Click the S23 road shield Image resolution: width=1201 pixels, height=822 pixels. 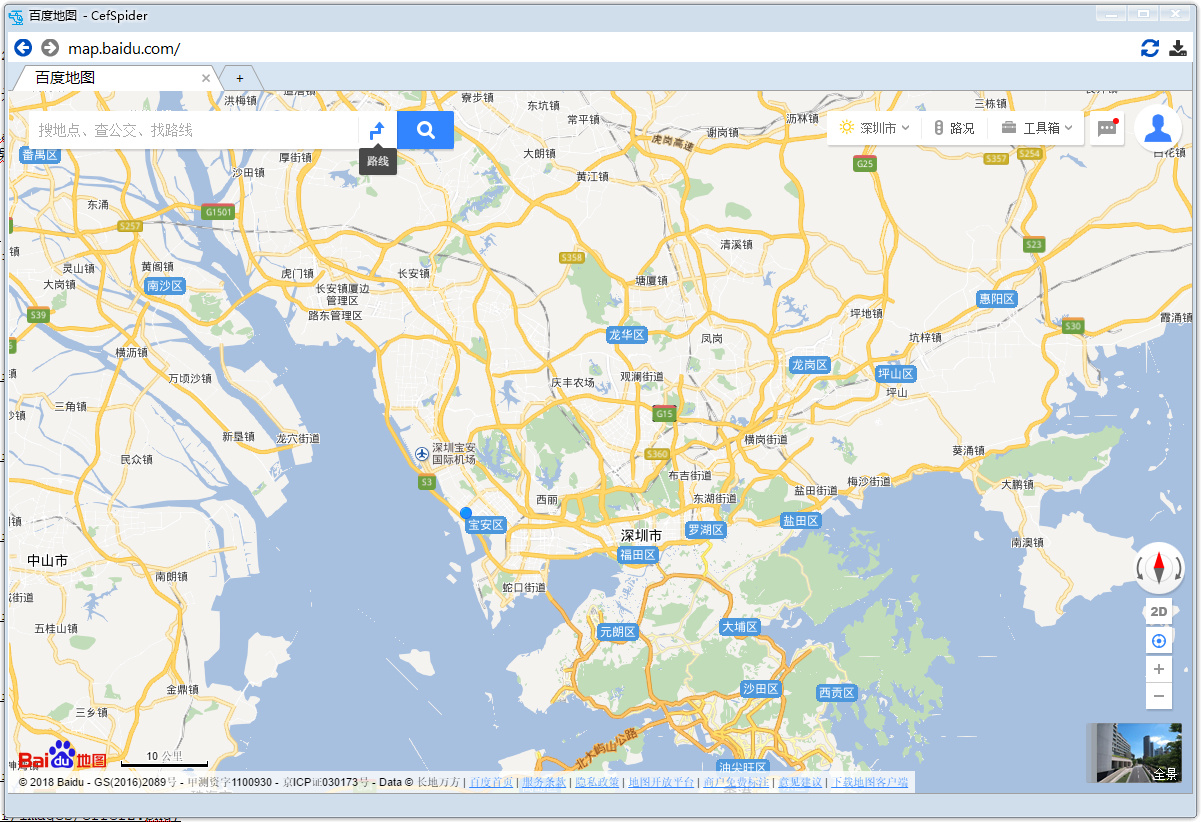click(x=1033, y=244)
